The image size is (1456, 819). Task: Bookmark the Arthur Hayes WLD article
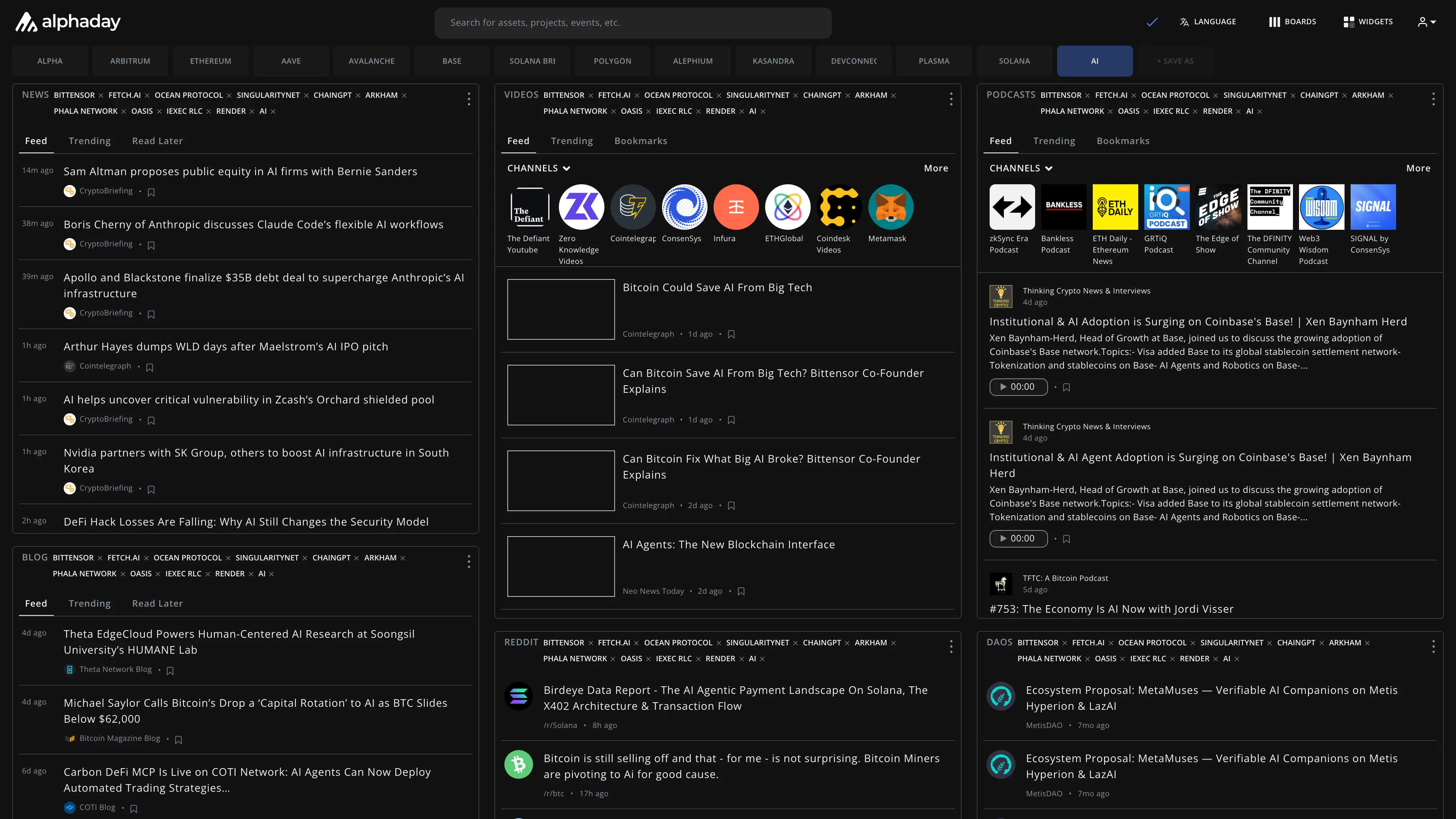coord(150,367)
